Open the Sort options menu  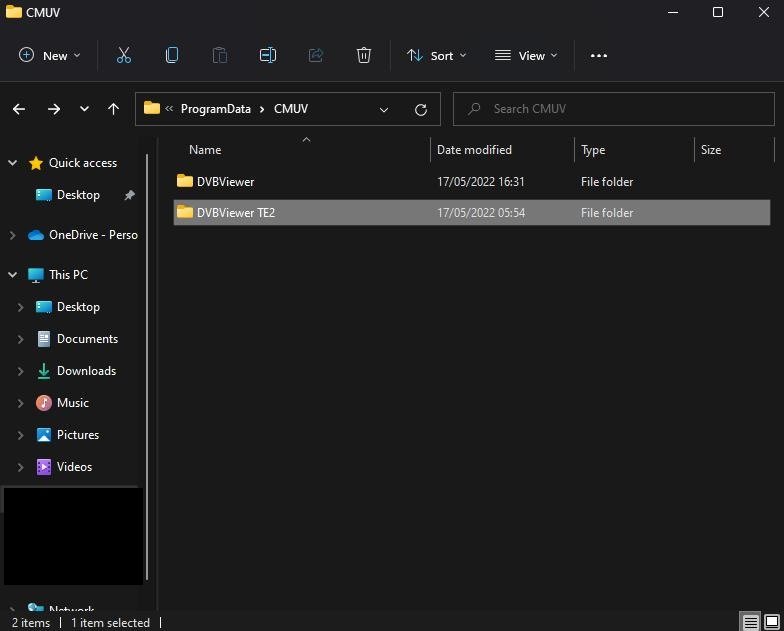pyautogui.click(x=437, y=56)
